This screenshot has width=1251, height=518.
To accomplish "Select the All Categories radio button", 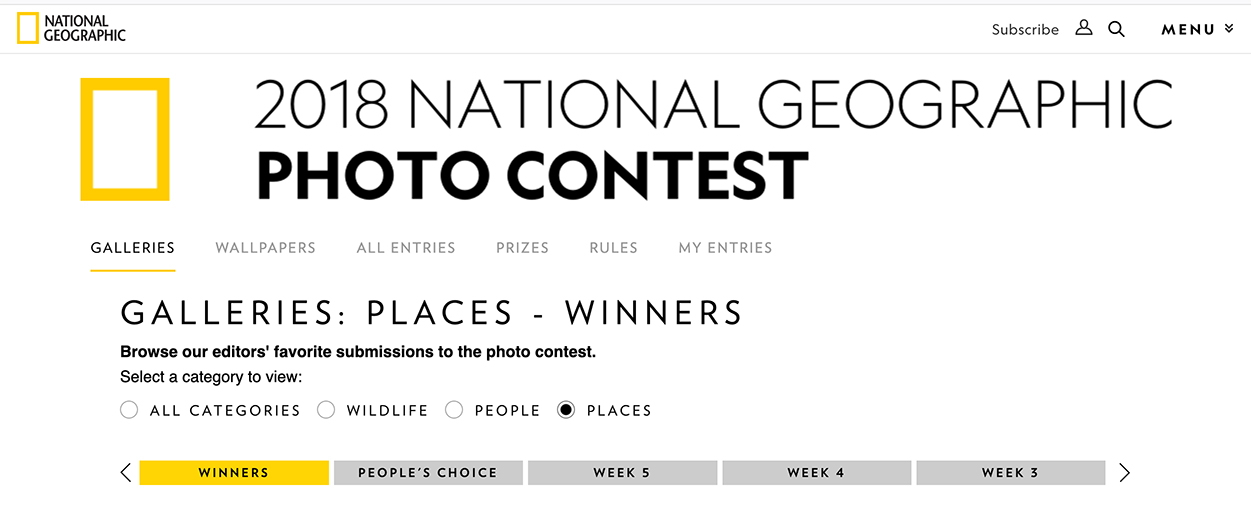I will pyautogui.click(x=129, y=410).
